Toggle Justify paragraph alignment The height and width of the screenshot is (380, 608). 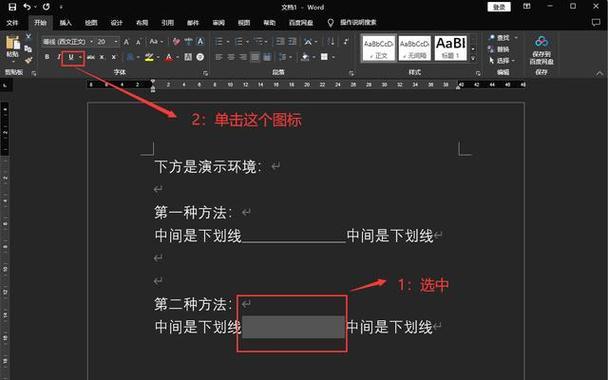[255, 57]
